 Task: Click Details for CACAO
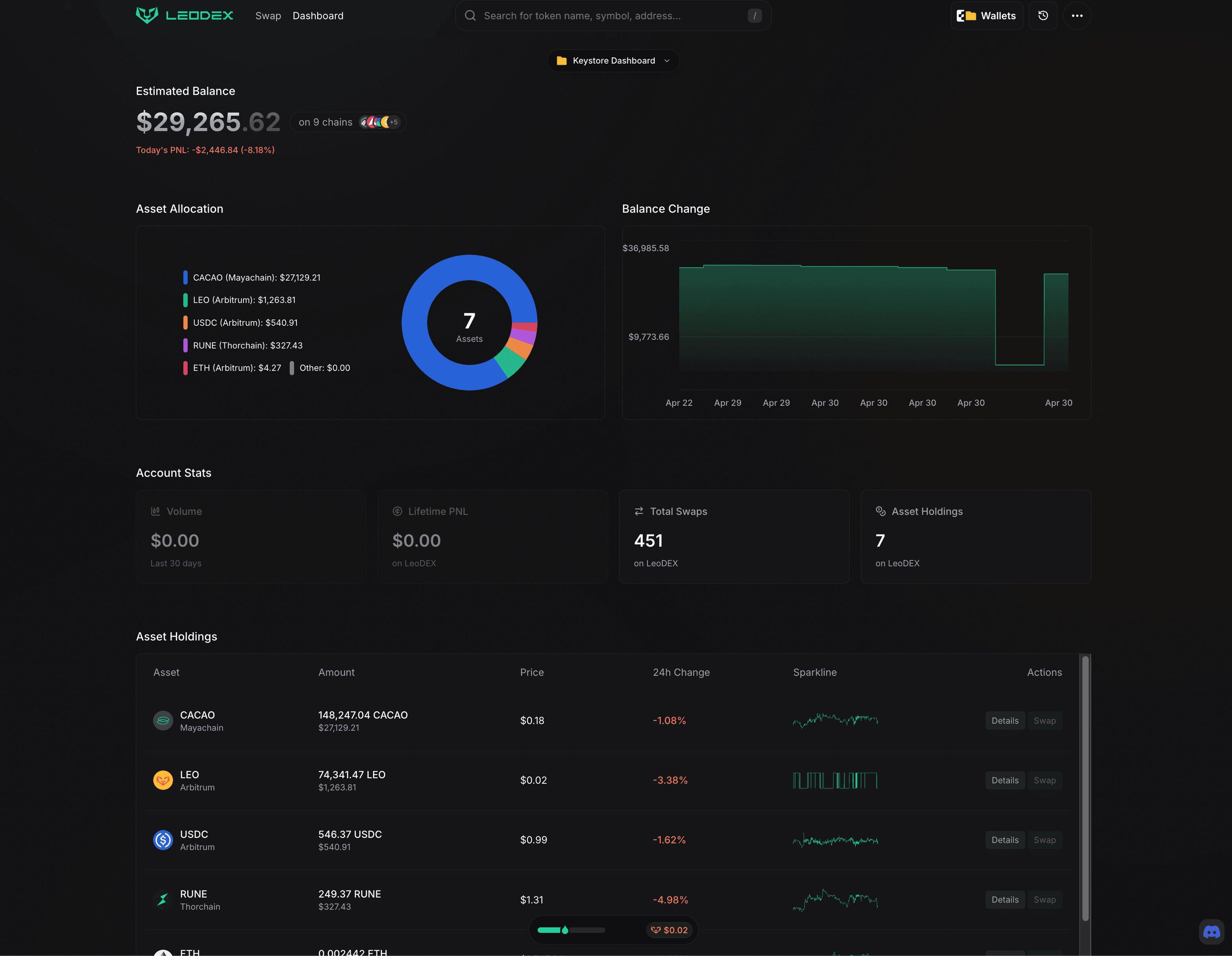[1005, 720]
